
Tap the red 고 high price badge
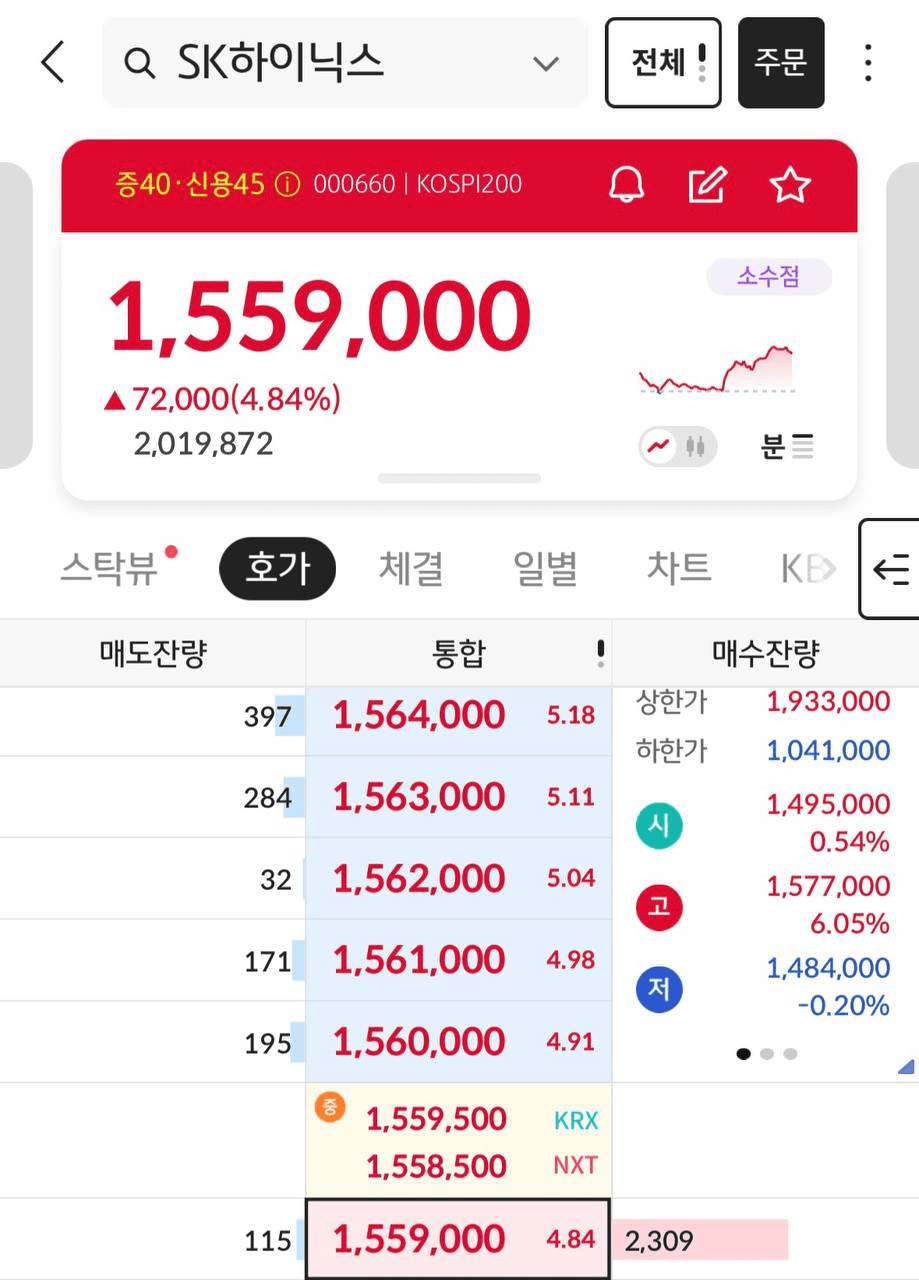pyautogui.click(x=659, y=908)
